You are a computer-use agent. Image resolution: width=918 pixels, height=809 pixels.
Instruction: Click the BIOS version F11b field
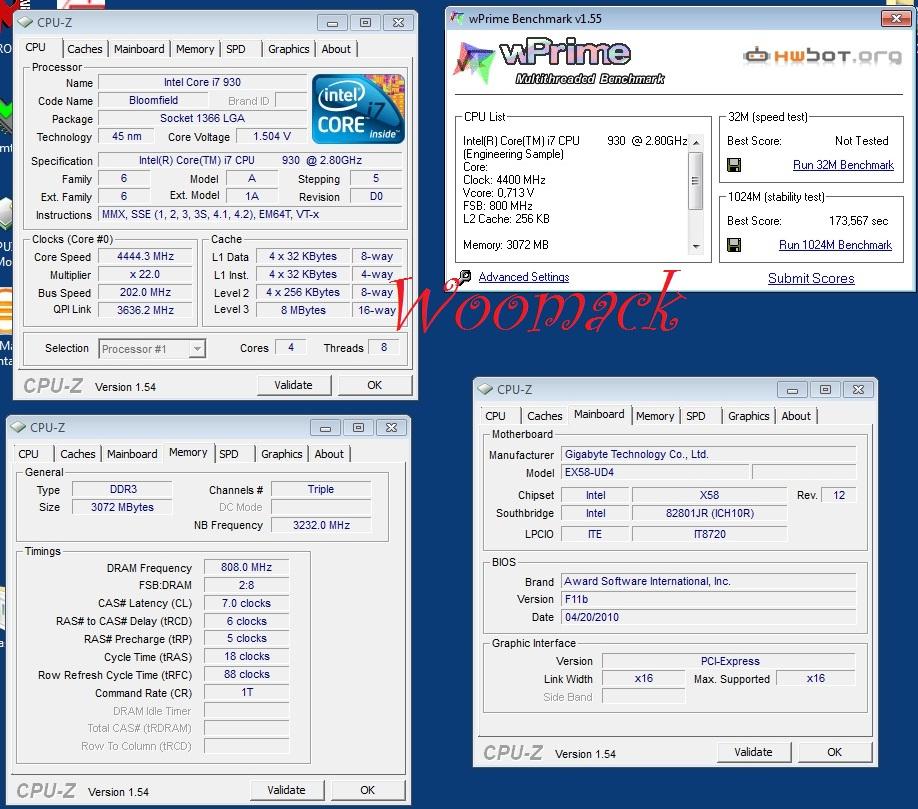[708, 599]
